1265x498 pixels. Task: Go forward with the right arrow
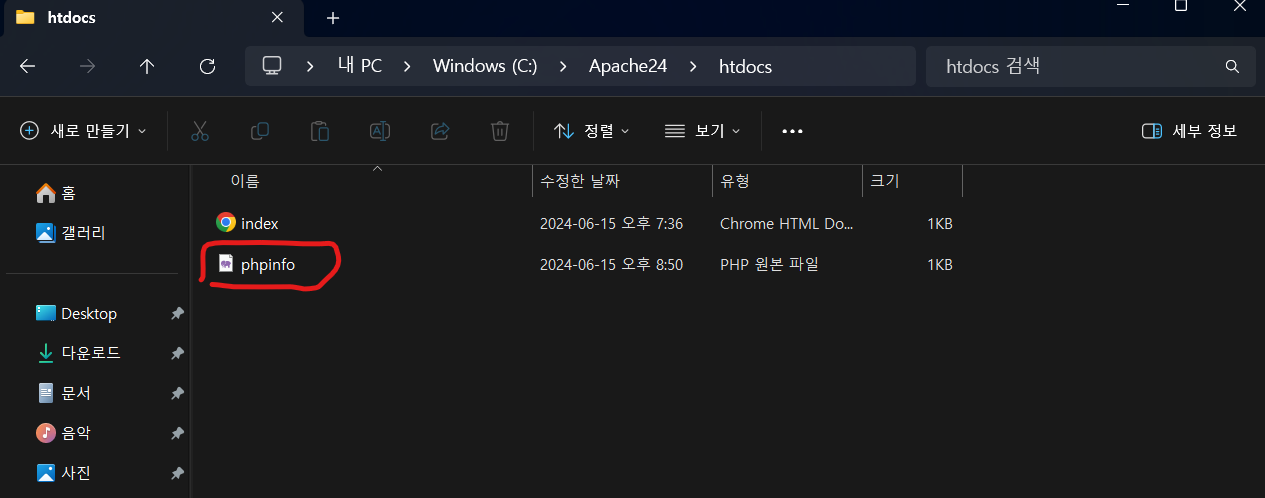pyautogui.click(x=88, y=66)
